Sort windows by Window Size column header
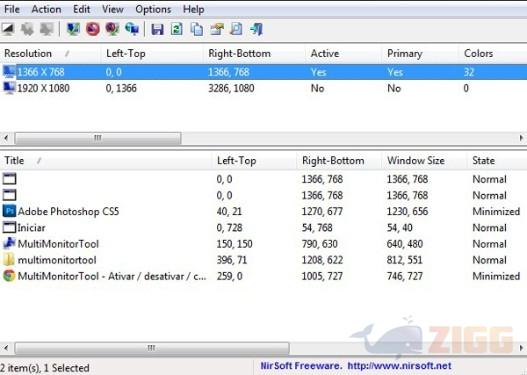 424,161
